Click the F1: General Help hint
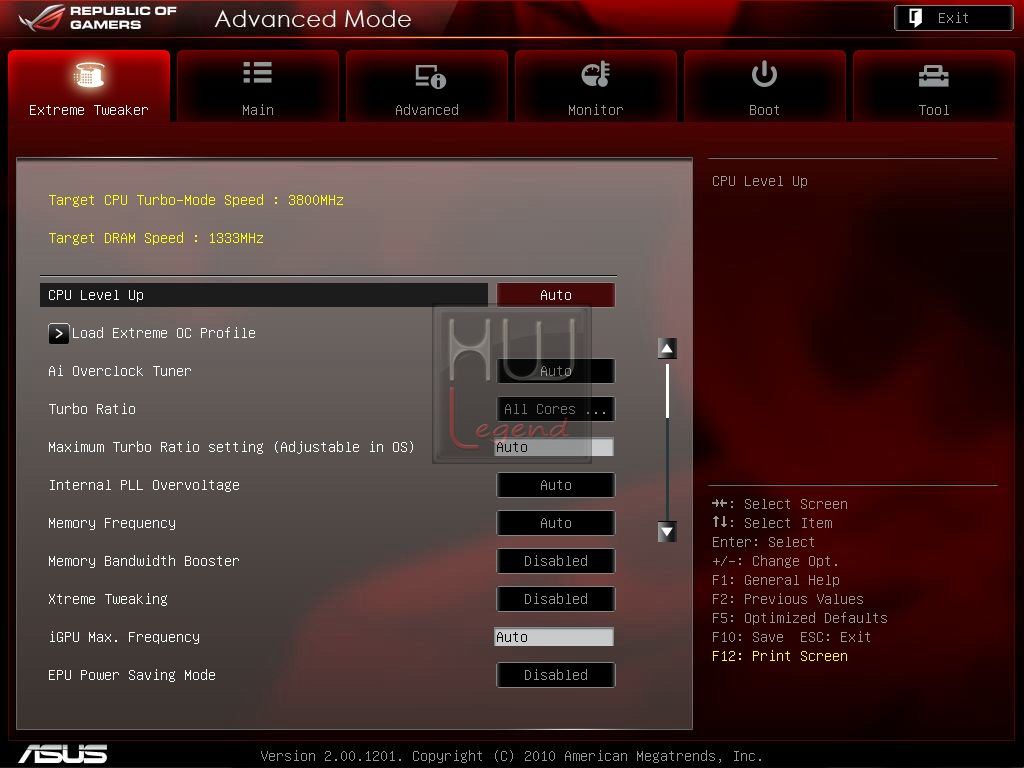Viewport: 1024px width, 768px height. point(776,580)
